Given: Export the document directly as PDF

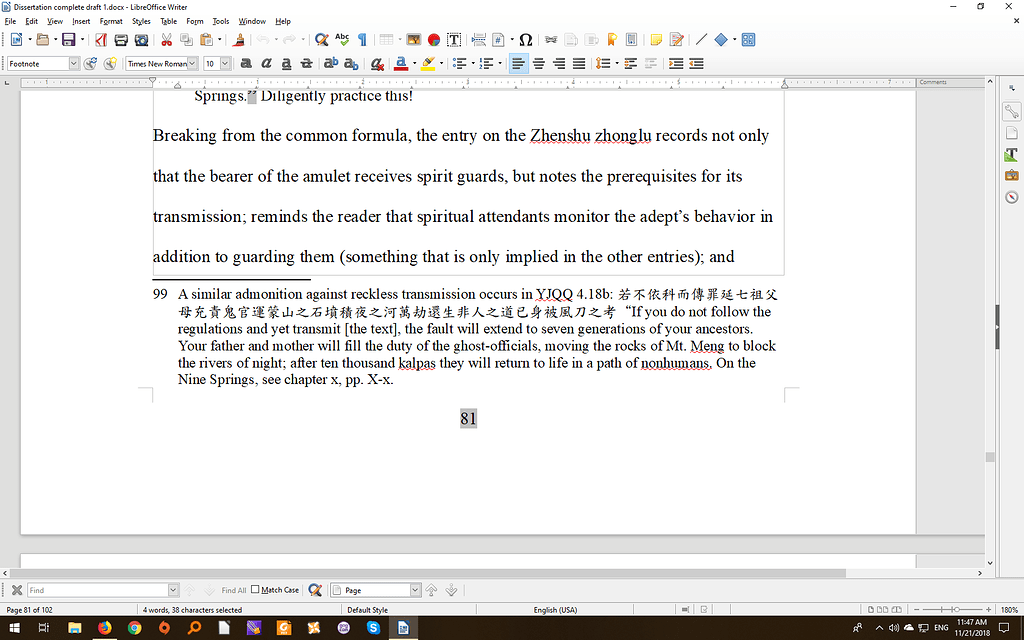Looking at the screenshot, I should [x=102, y=40].
